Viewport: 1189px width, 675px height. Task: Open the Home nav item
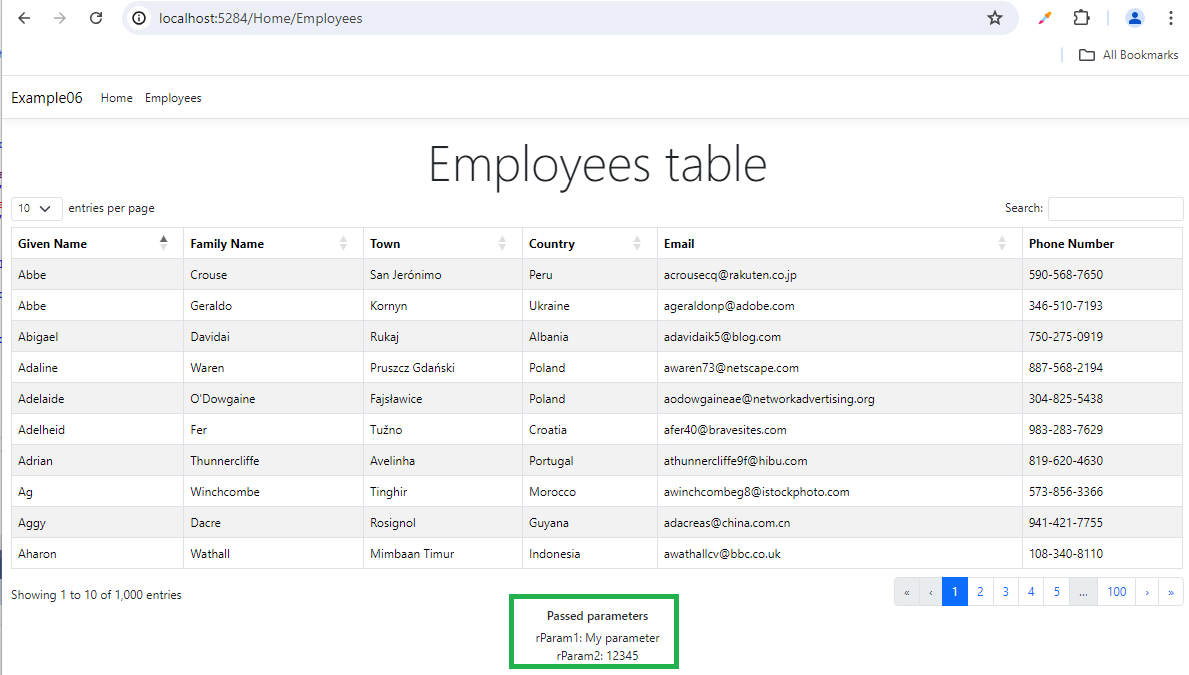(117, 98)
